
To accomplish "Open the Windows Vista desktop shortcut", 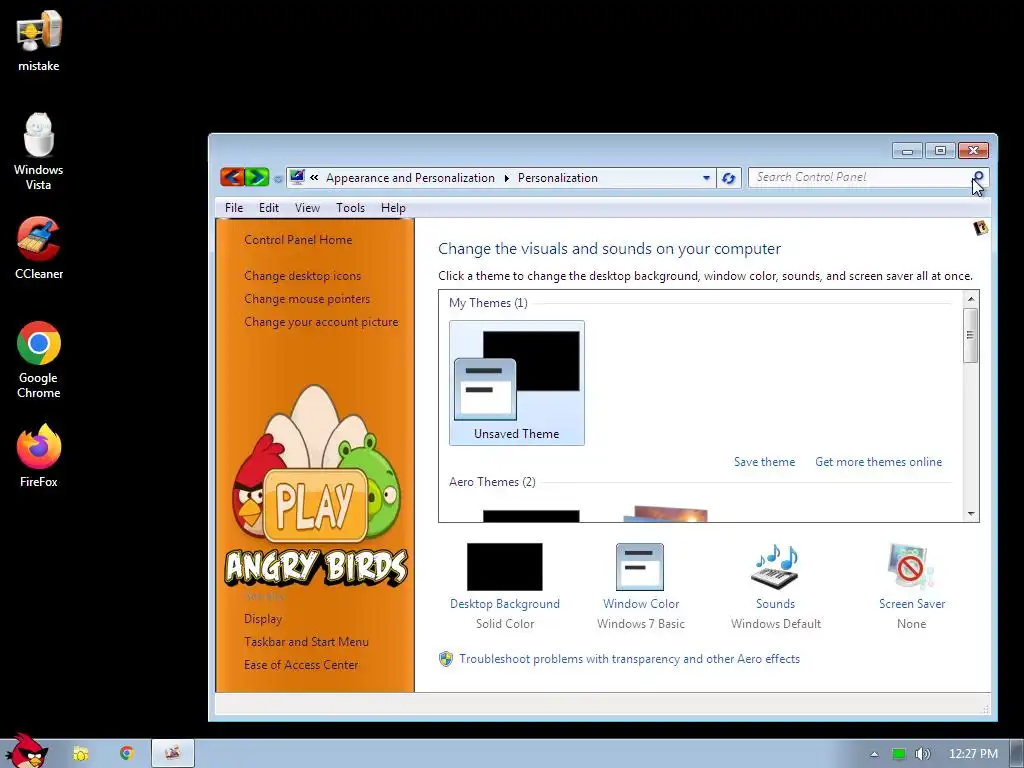I will (x=39, y=152).
